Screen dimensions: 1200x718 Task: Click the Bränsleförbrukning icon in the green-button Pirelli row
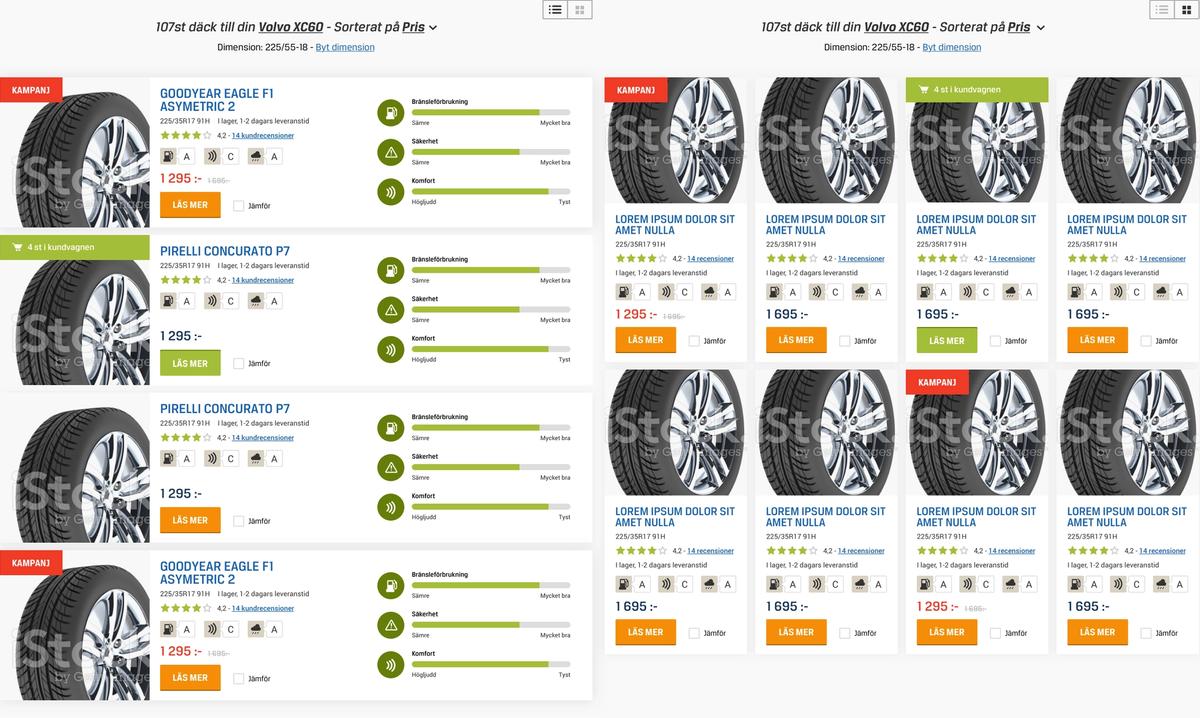[x=390, y=270]
